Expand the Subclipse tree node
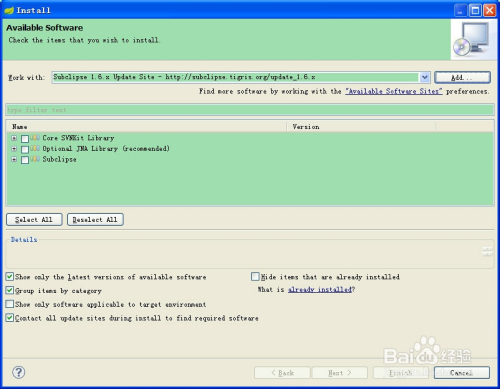 click(14, 159)
